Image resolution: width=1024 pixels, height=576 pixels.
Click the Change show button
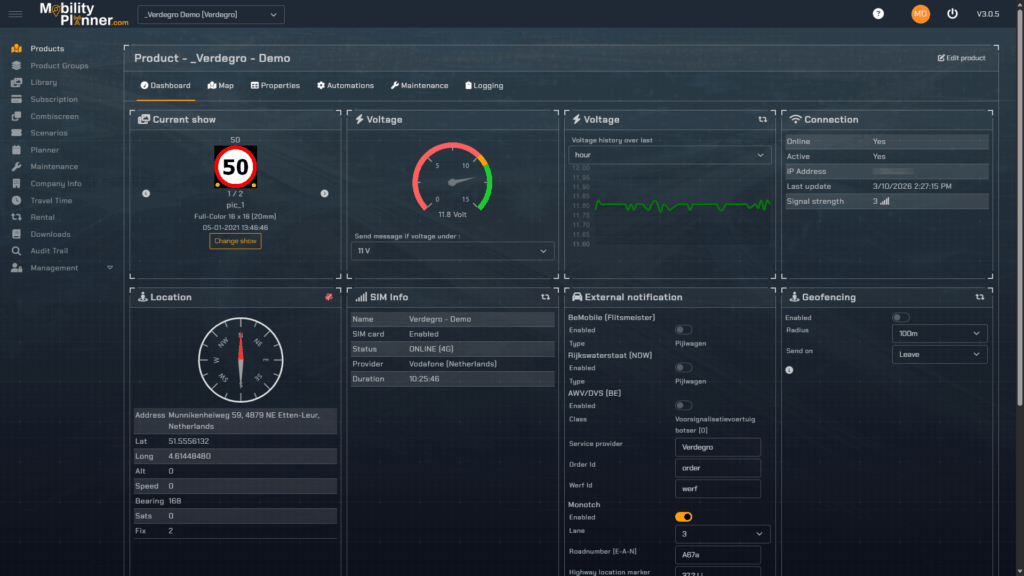point(235,241)
